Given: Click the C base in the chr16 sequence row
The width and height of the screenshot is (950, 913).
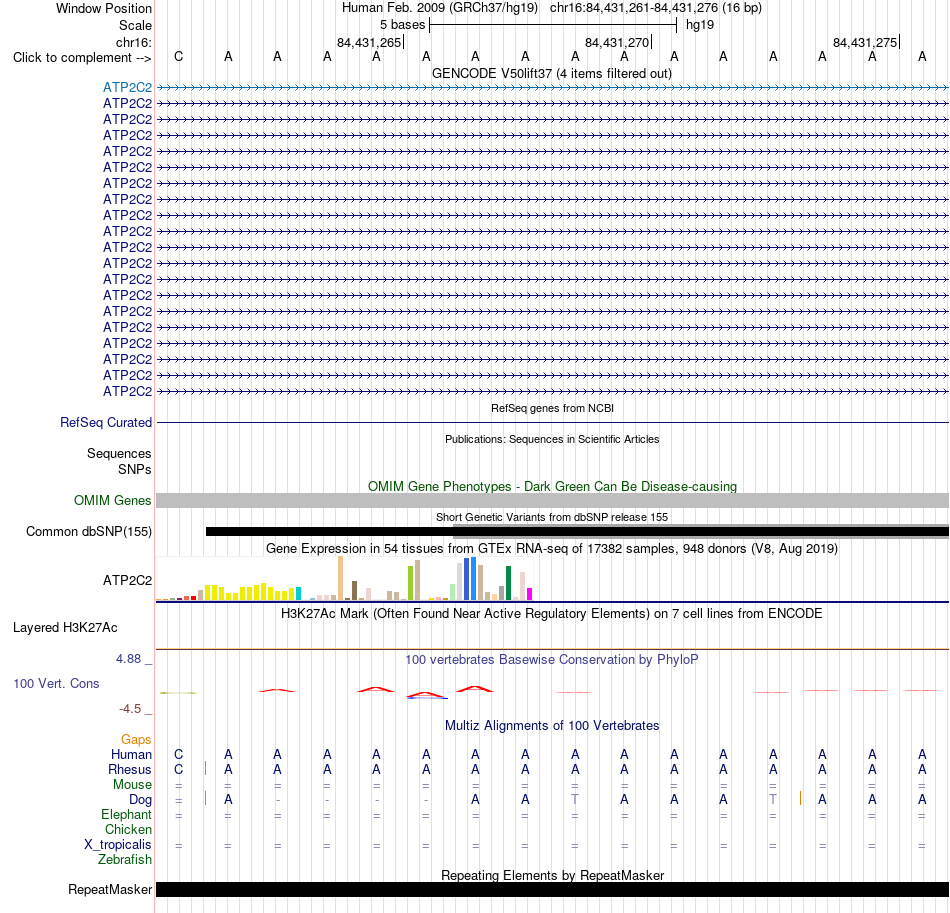Looking at the screenshot, I should 178,56.
